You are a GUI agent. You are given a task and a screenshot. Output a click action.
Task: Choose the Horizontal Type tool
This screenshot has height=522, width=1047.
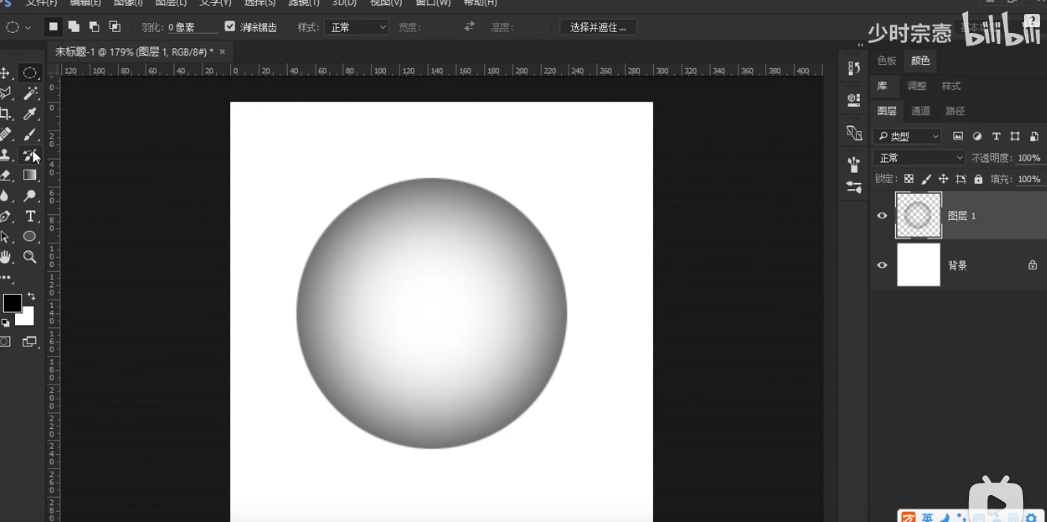tap(30, 217)
